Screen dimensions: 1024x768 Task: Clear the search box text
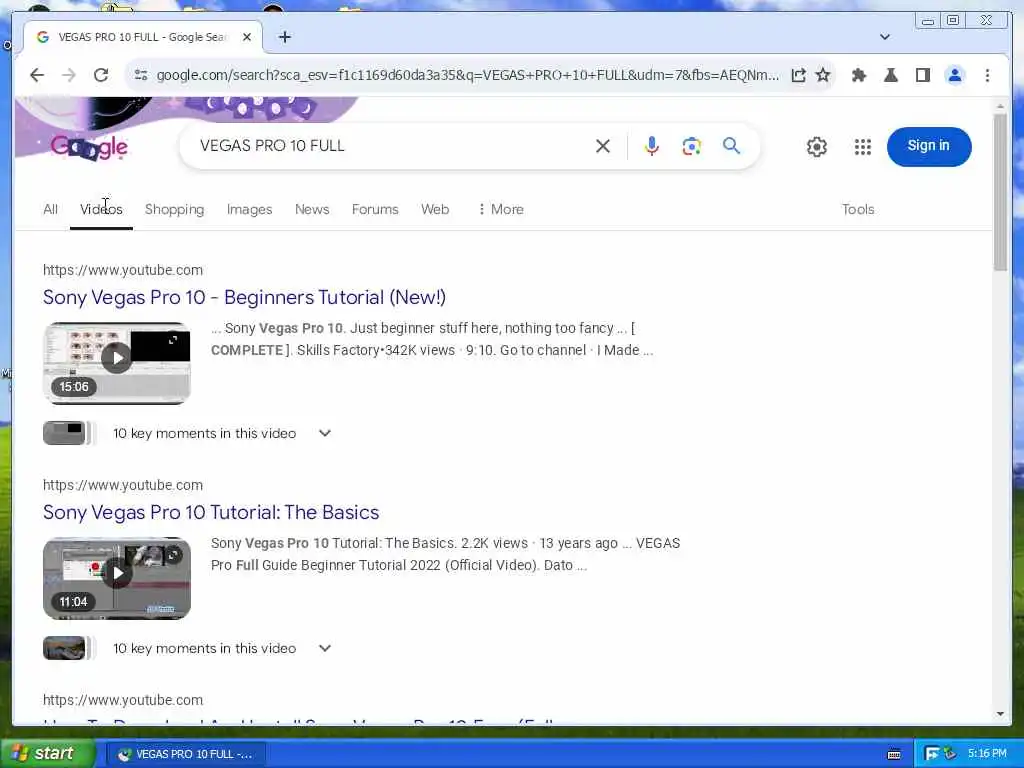pos(603,146)
